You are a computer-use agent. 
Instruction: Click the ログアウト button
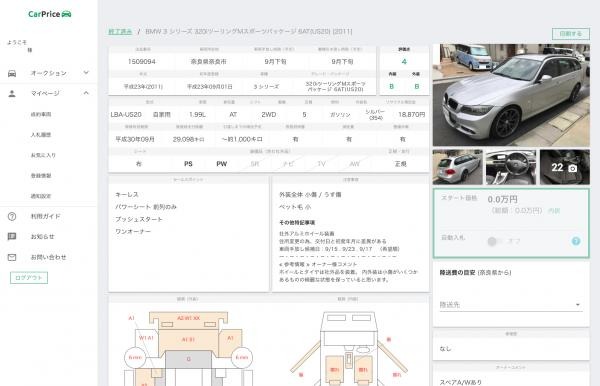(x=29, y=278)
